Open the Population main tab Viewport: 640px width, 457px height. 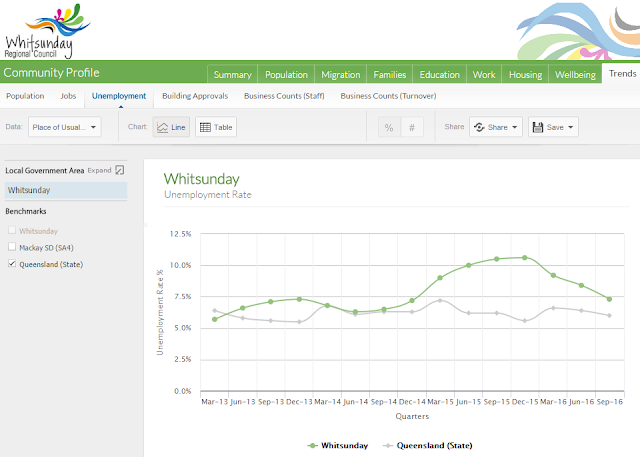coord(286,74)
